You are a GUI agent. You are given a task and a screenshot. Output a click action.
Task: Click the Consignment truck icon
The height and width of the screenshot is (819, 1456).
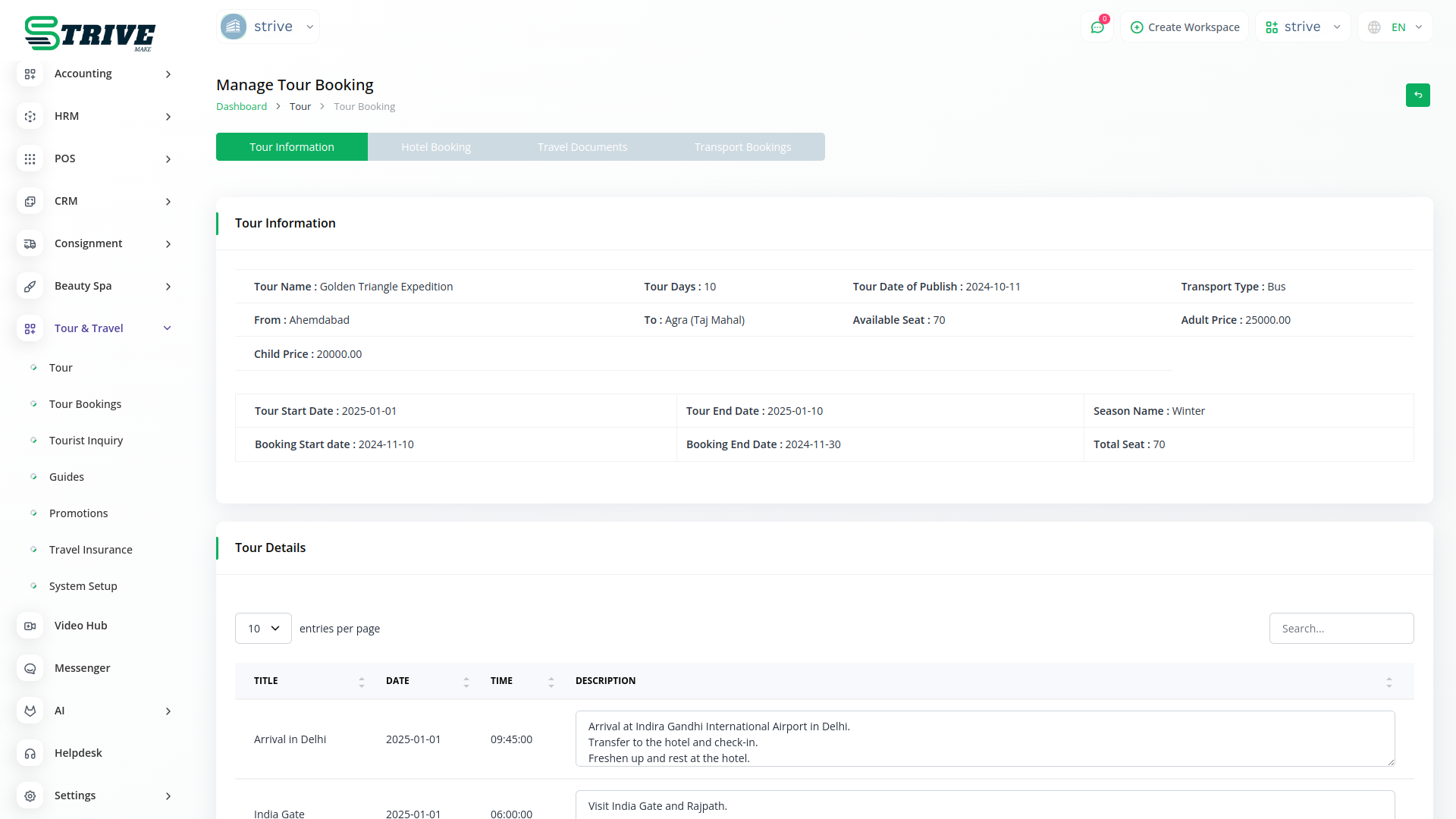click(x=30, y=243)
